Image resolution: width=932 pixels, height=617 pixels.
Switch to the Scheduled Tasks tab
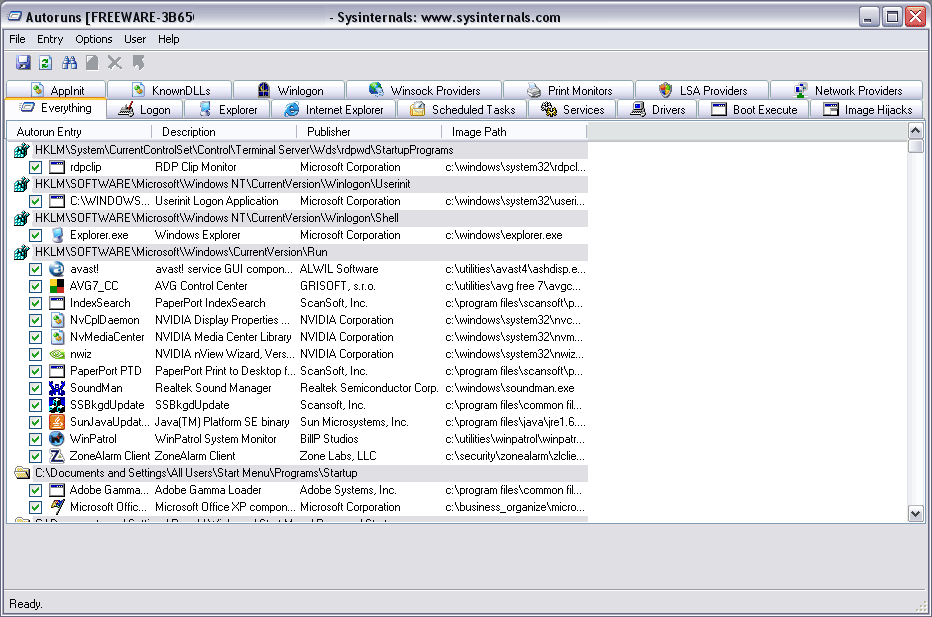tap(463, 110)
